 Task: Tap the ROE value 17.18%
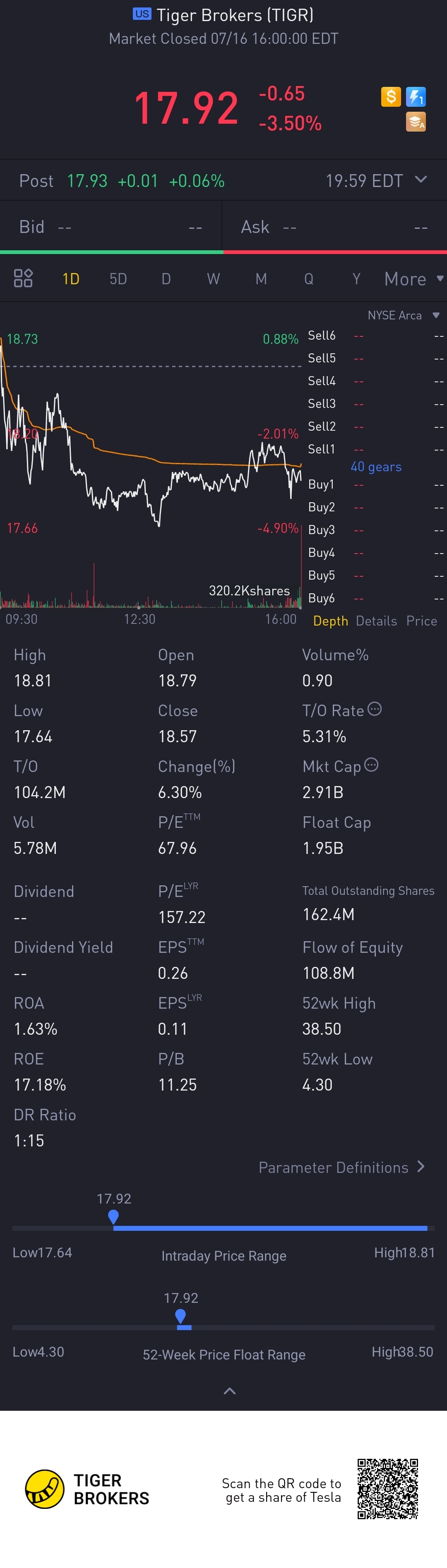coord(40,1085)
